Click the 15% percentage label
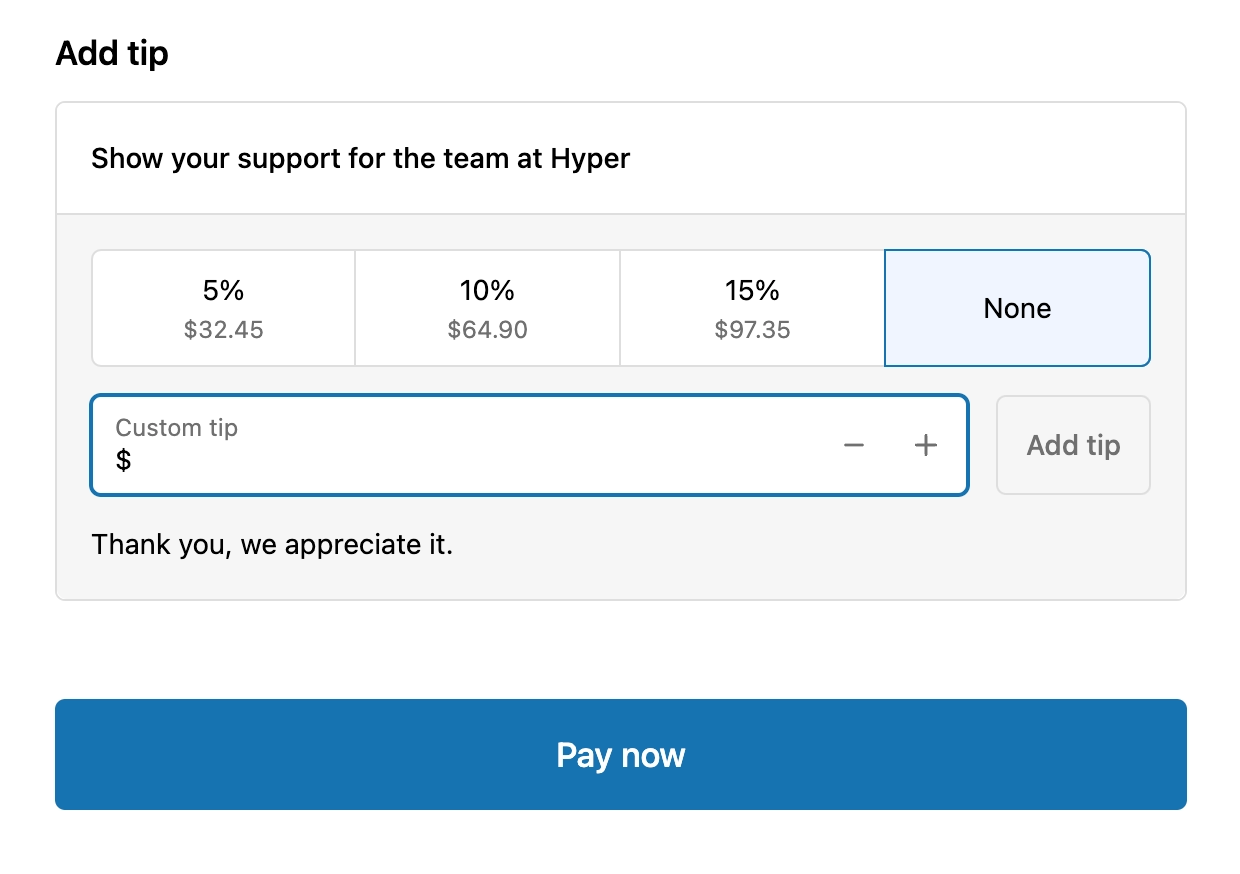1240x874 pixels. tap(752, 291)
